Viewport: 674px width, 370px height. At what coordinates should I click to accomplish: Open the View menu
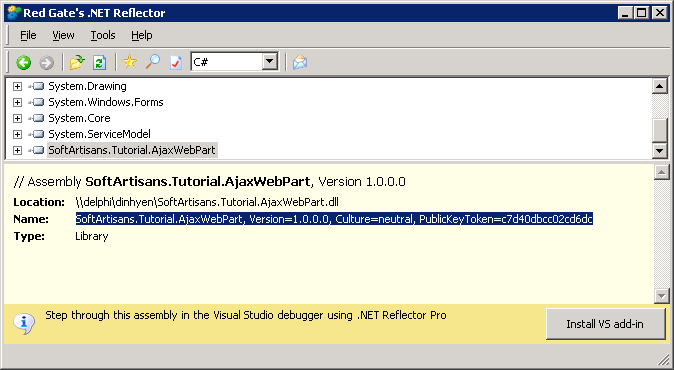(x=63, y=35)
